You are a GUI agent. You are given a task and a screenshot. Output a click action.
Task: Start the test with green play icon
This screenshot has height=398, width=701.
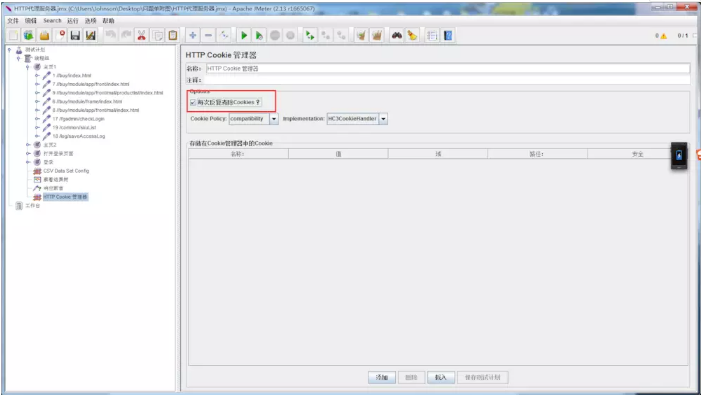pyautogui.click(x=244, y=35)
